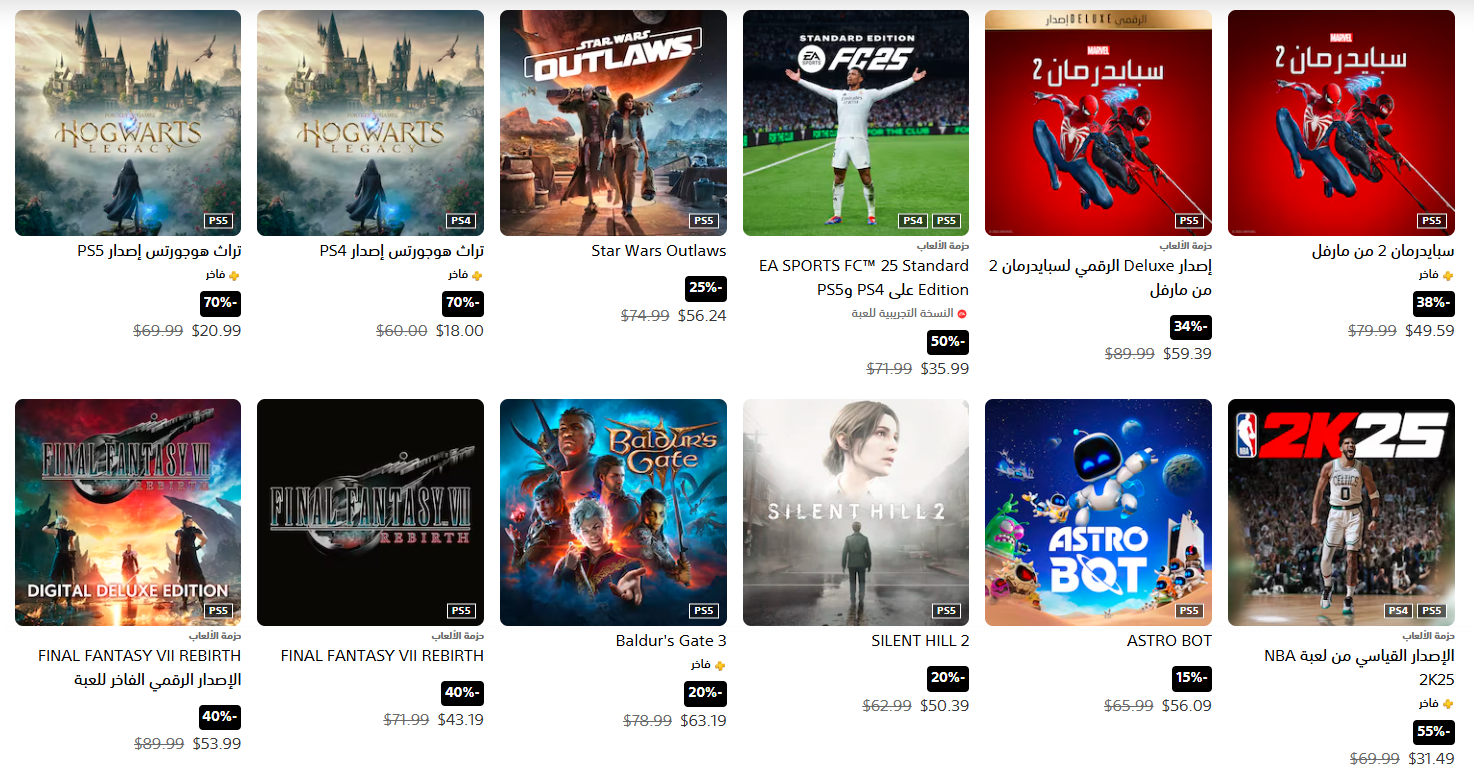Click the PS5 badge on Star Wars Outlaws
The width and height of the screenshot is (1474, 773).
704,221
